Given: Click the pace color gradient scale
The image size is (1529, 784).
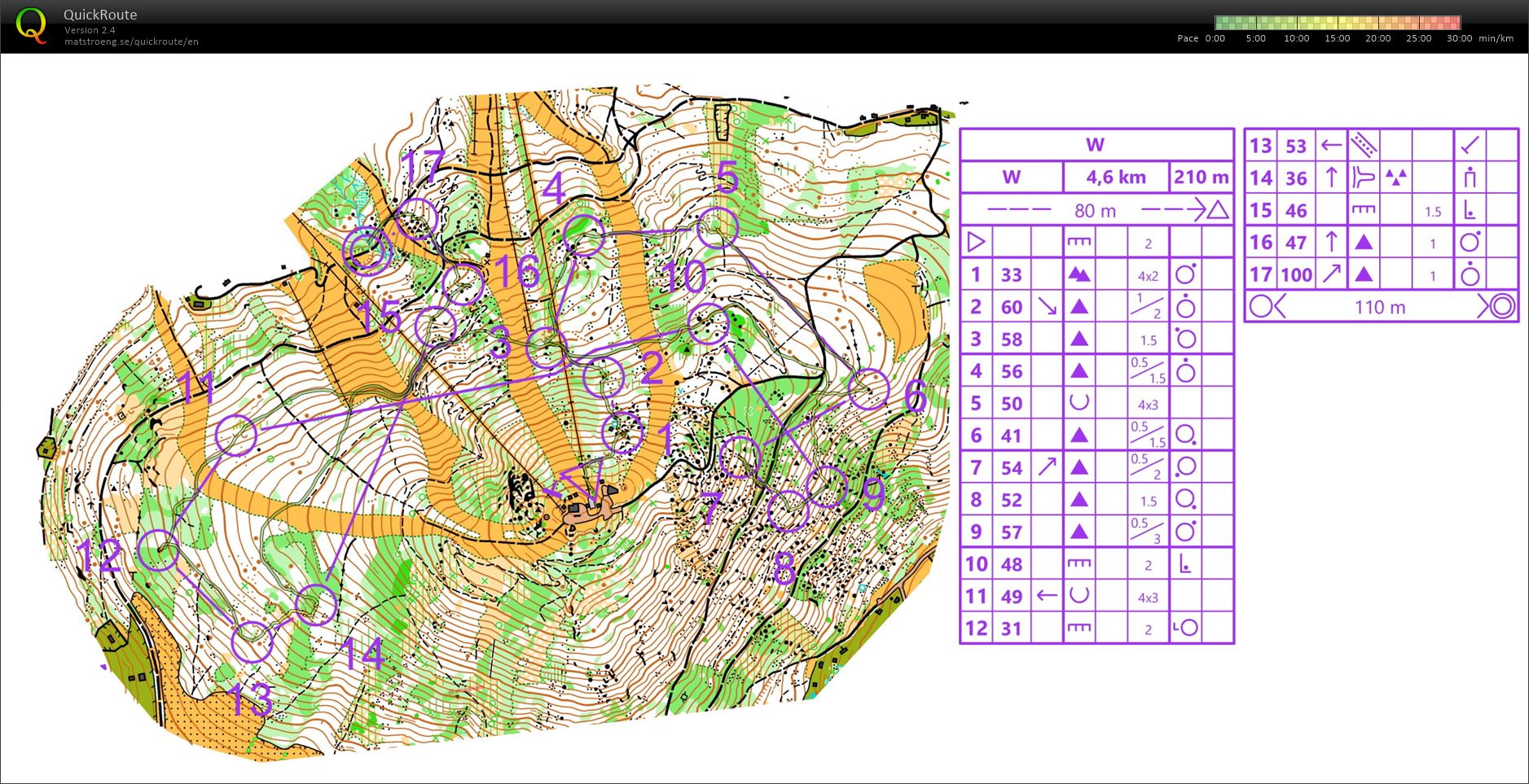Looking at the screenshot, I should [1337, 23].
